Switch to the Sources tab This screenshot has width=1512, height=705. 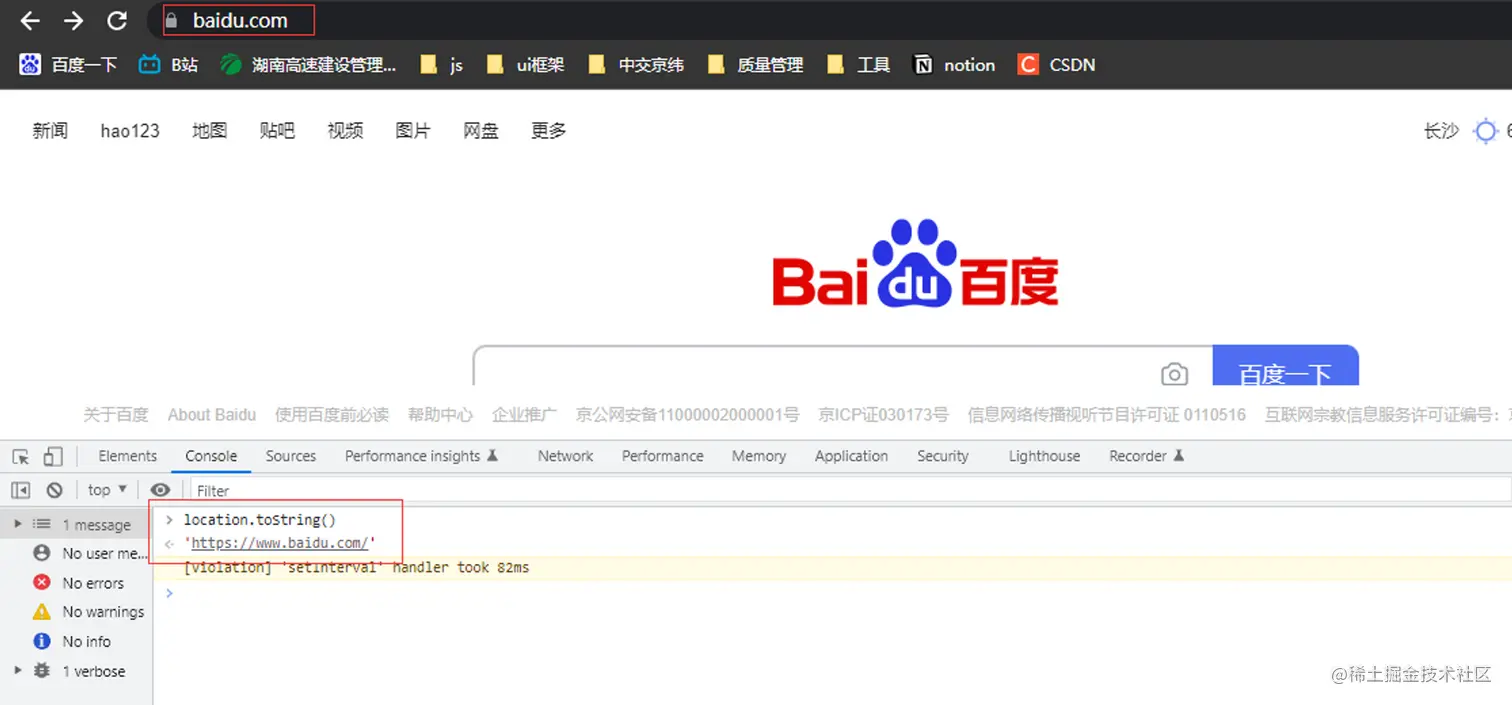pos(291,456)
